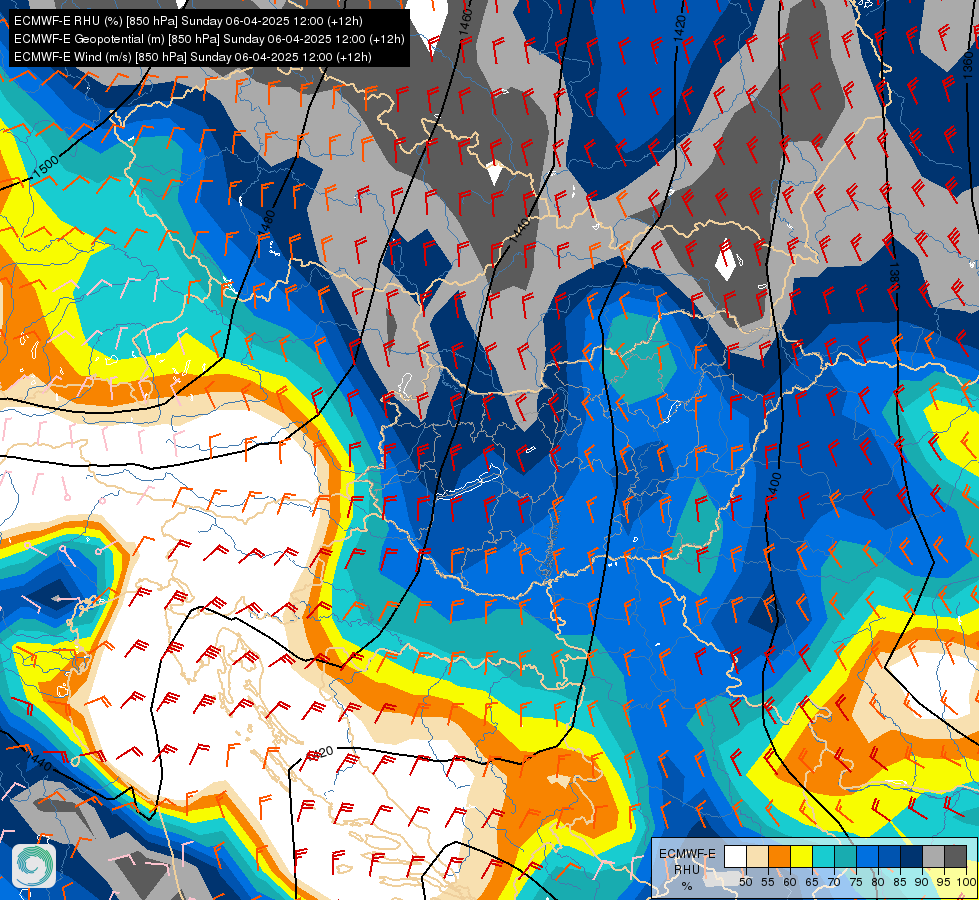Select the yellow 60-65 legend swatch
The image size is (979, 900).
(802, 856)
